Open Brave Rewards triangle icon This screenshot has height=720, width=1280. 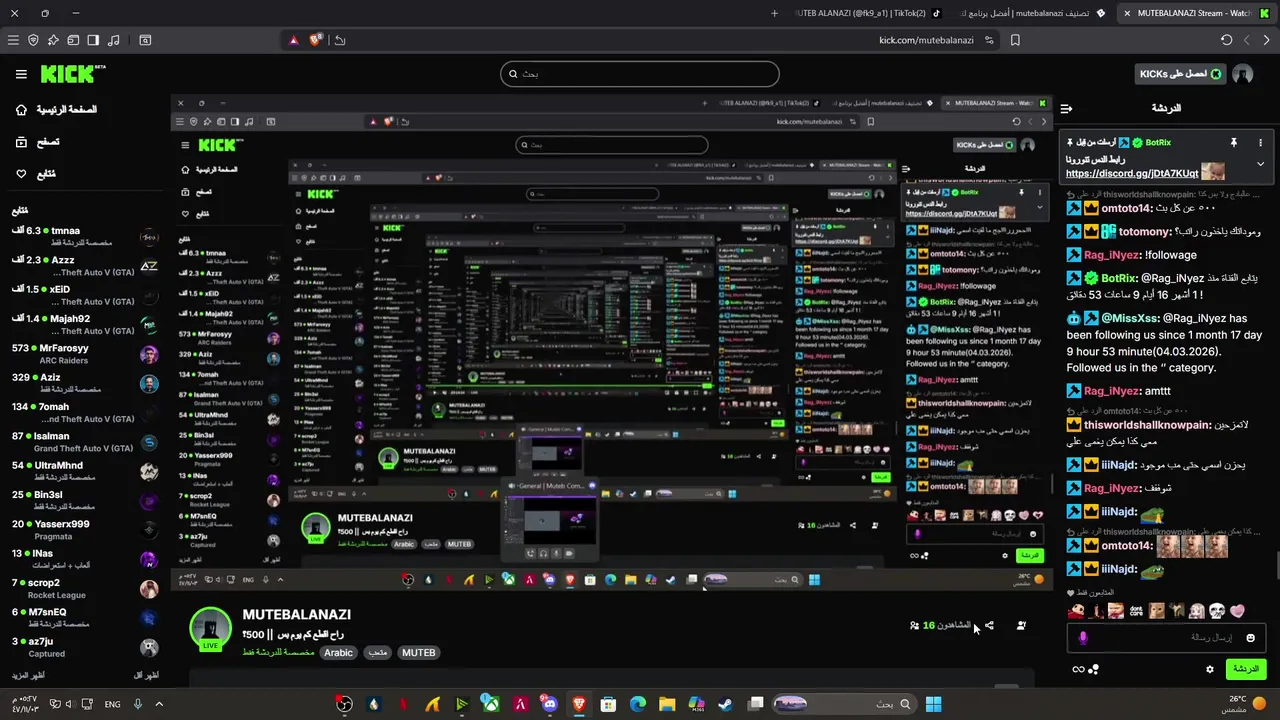(293, 40)
